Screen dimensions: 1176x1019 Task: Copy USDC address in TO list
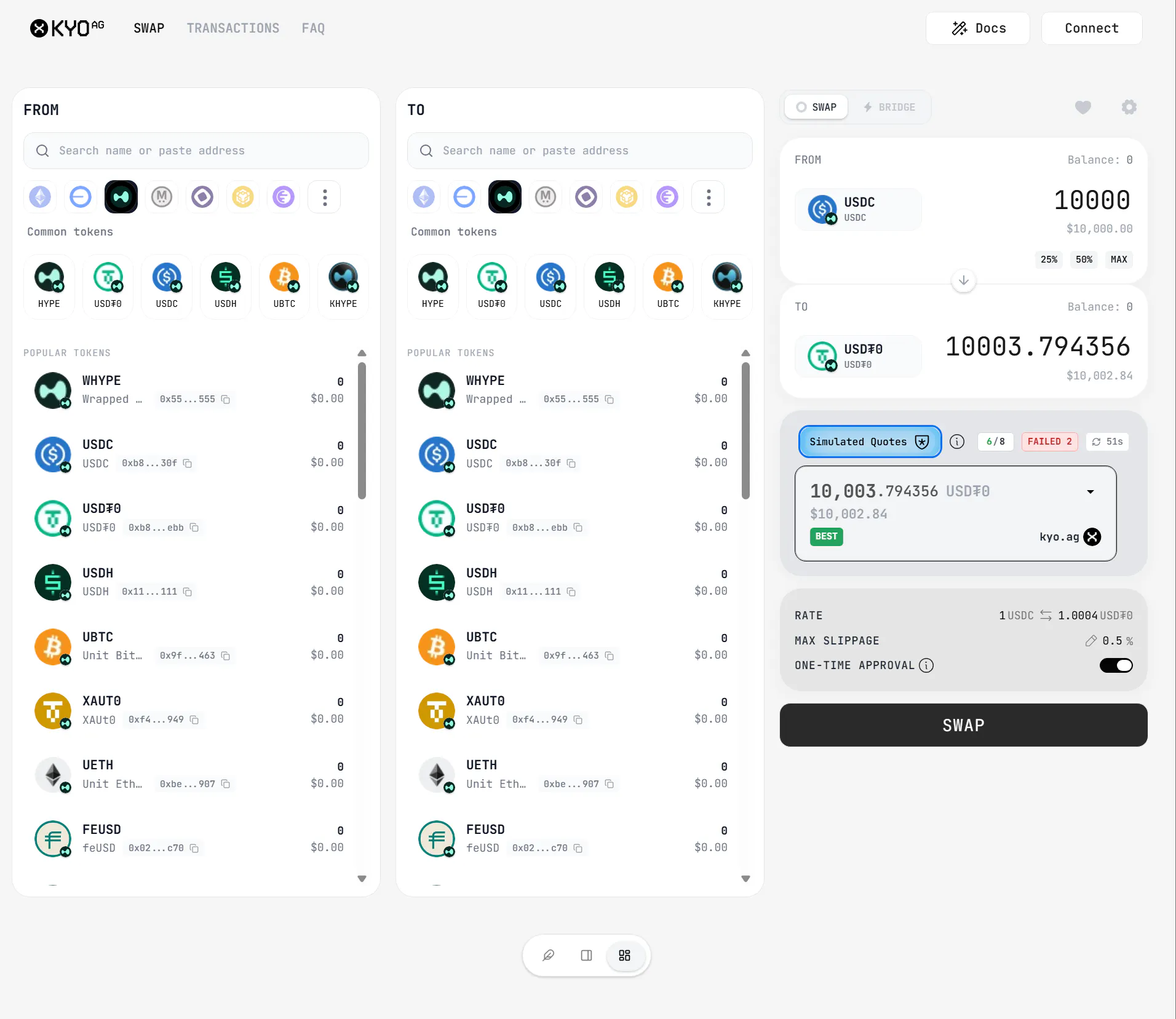pos(571,464)
